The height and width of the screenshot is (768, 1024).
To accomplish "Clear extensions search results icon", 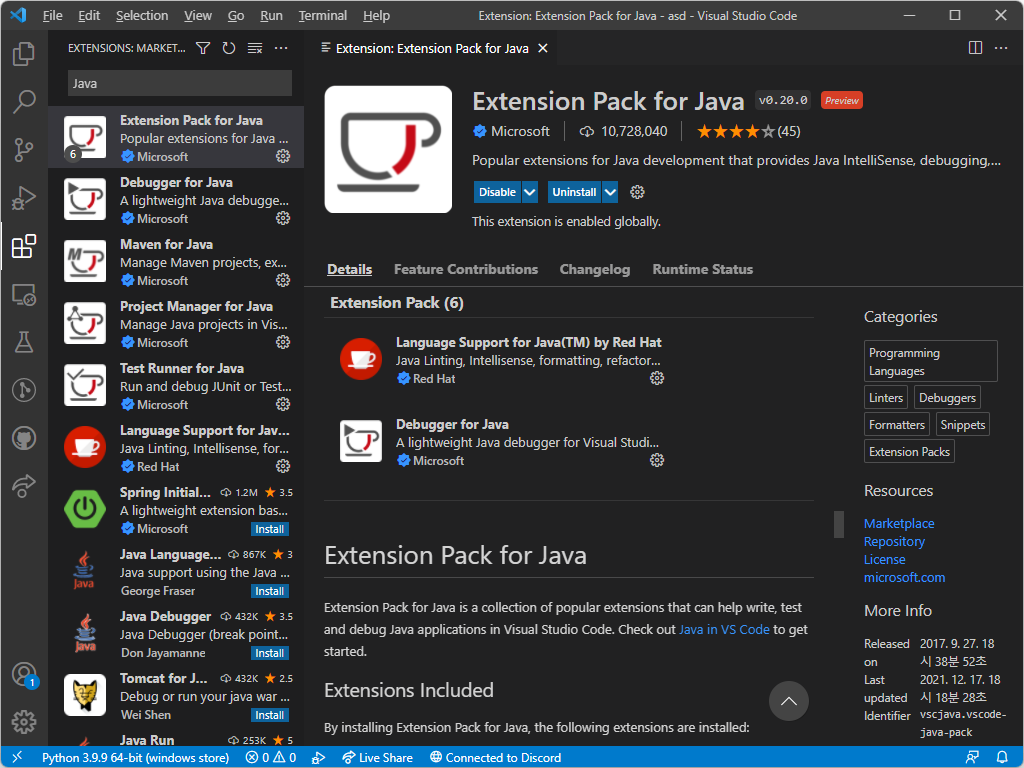I will coord(255,48).
